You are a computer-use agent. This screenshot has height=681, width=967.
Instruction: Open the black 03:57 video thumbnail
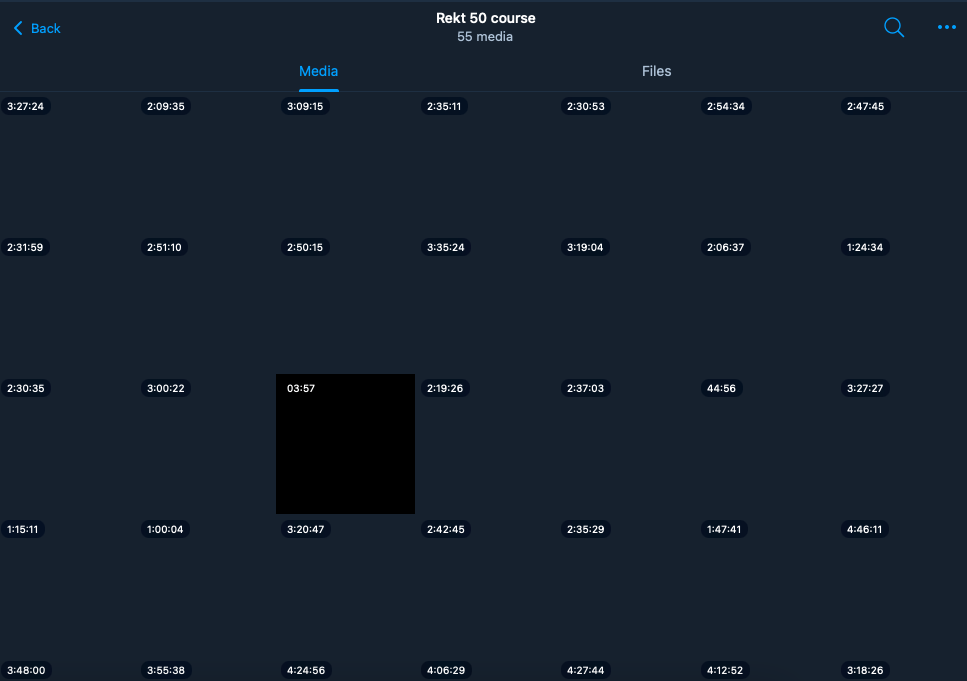[x=345, y=444]
